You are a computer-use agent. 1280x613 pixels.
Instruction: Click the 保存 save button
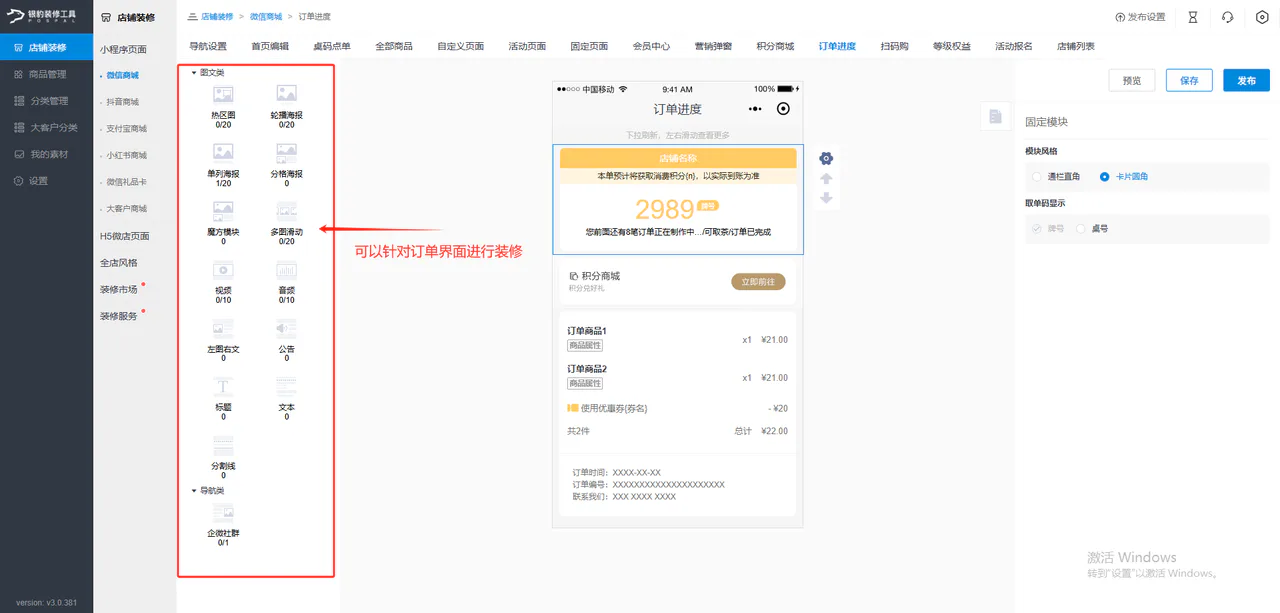(x=1189, y=81)
